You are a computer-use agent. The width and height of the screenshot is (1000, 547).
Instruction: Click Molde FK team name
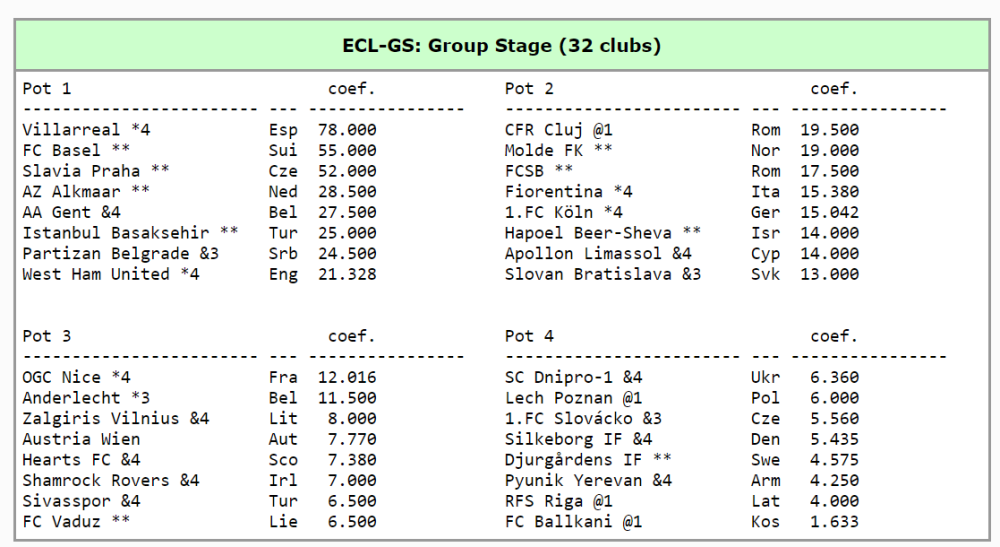point(544,150)
